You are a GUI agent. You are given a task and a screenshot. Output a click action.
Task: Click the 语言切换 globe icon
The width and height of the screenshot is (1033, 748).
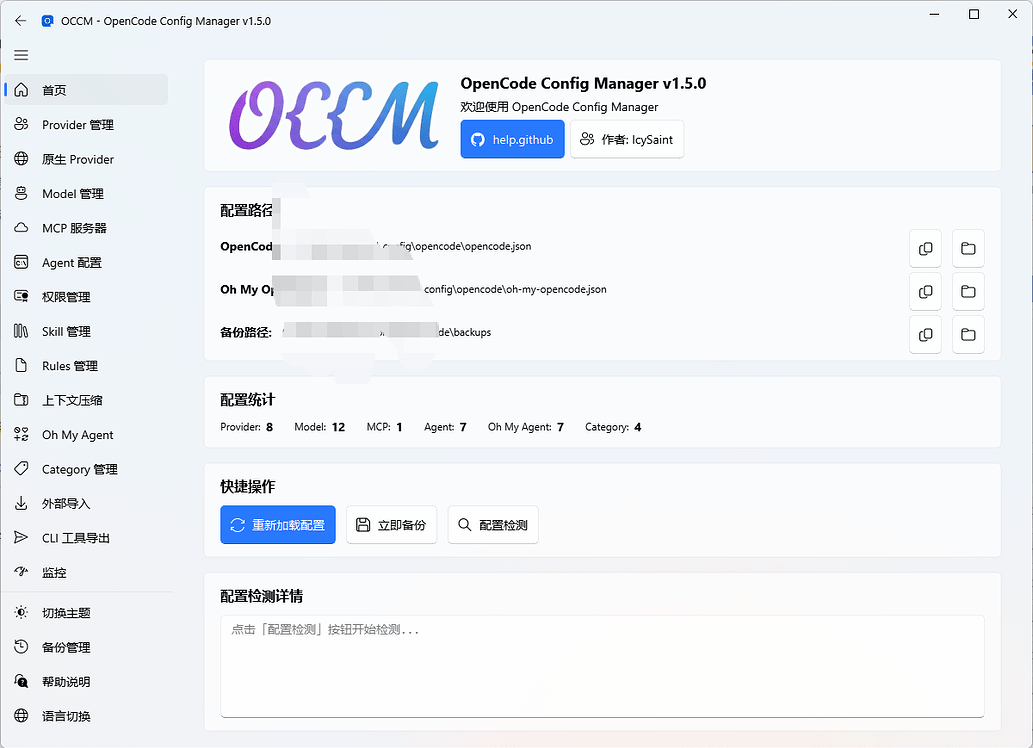pos(21,715)
